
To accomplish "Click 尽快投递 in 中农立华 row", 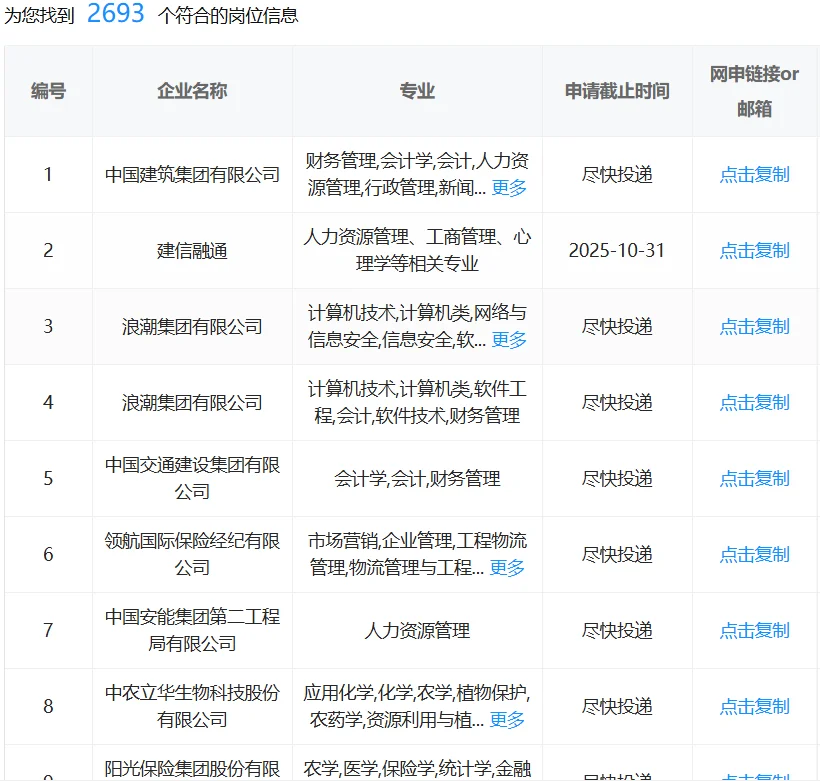I will (617, 707).
